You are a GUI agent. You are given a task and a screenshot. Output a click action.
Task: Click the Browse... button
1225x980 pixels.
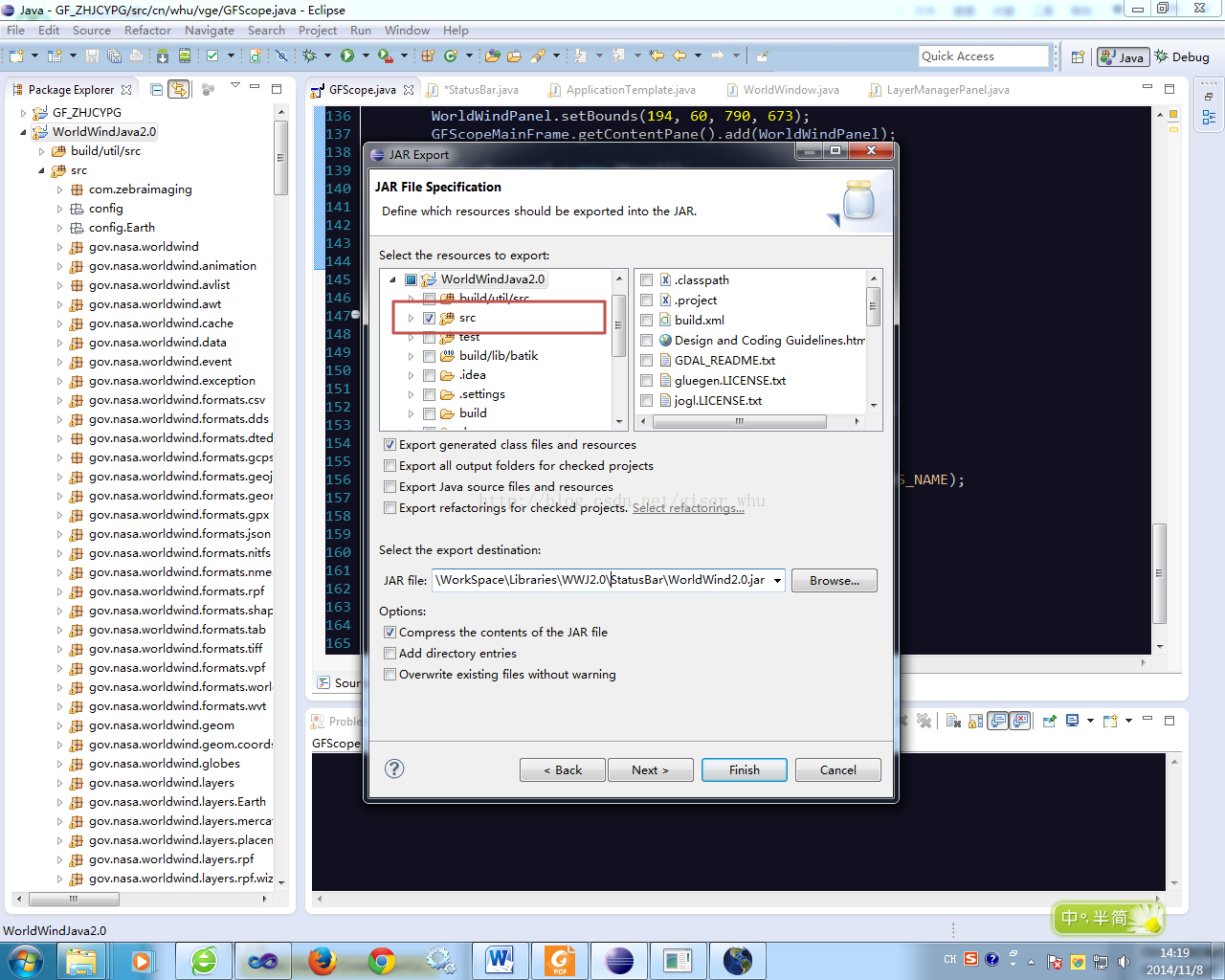(x=835, y=580)
